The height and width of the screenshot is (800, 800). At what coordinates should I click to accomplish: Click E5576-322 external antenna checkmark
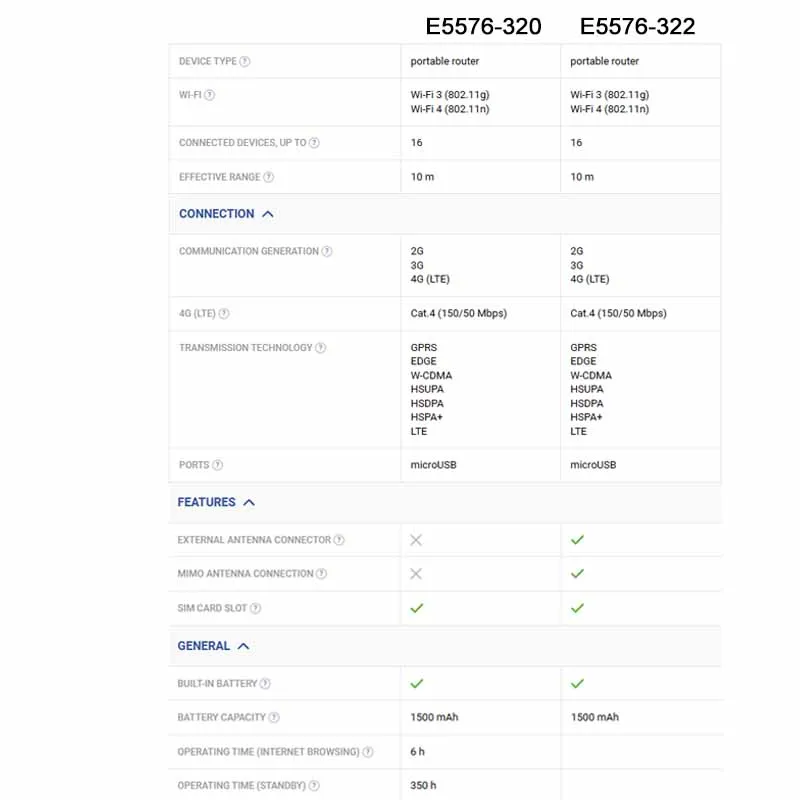577,540
